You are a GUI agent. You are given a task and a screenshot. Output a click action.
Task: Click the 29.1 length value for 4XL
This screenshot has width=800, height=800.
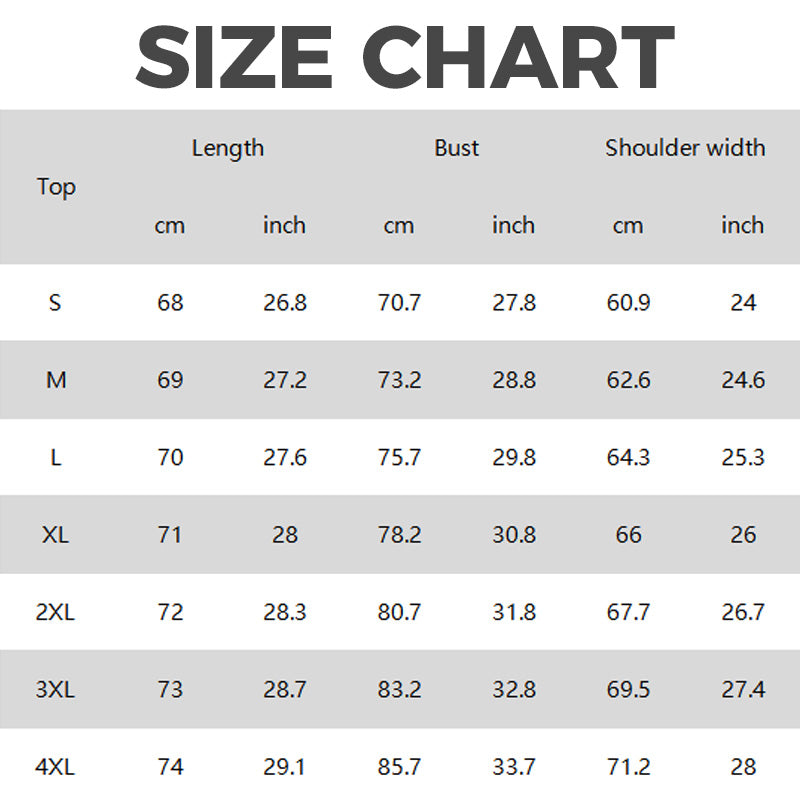[x=285, y=767]
